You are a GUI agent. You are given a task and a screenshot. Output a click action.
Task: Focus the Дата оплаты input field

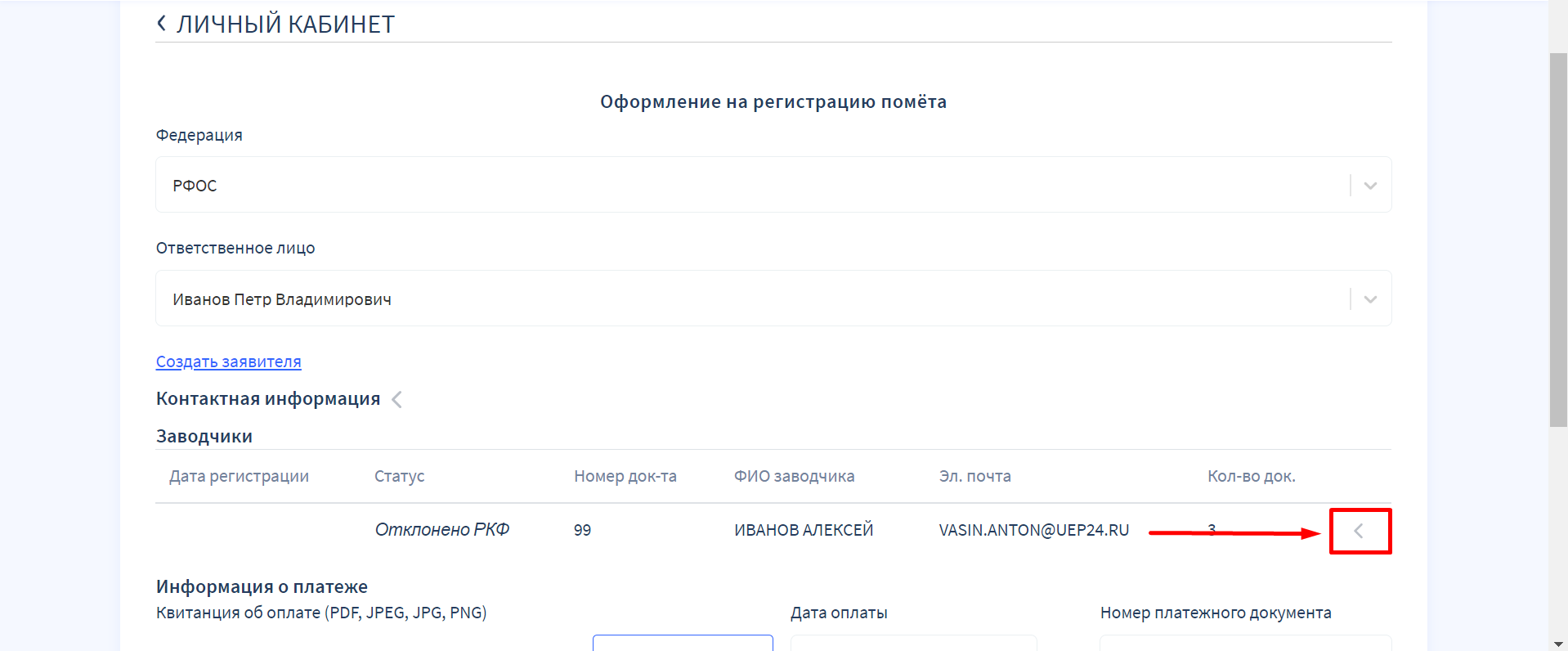(913, 643)
